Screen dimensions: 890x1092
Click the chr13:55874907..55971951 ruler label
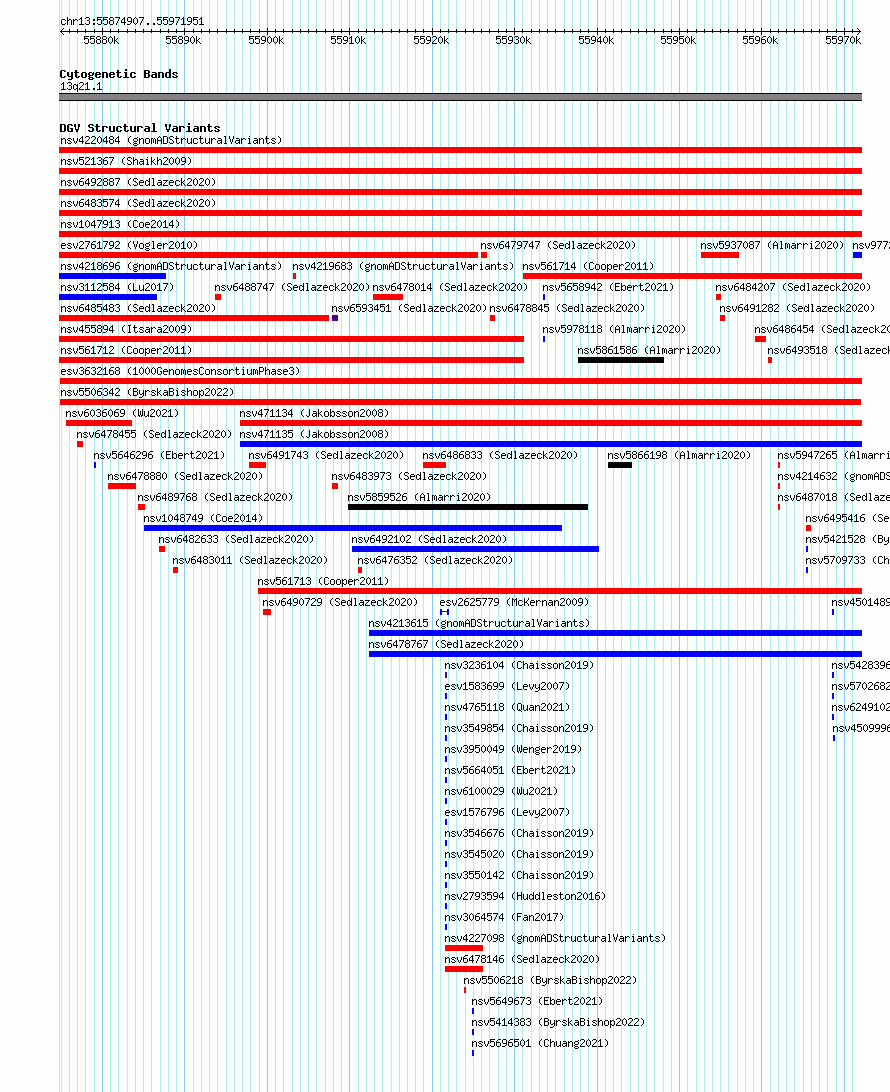point(132,22)
